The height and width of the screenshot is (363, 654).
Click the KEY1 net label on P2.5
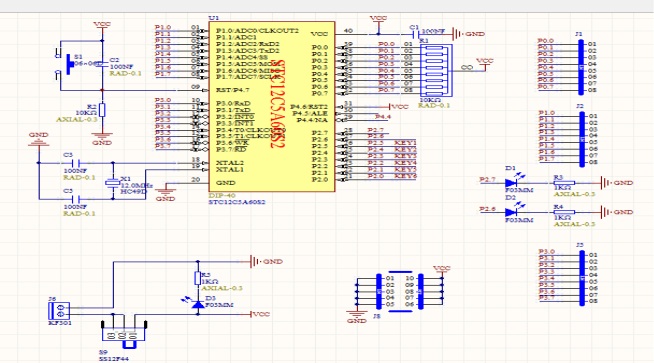pos(405,143)
